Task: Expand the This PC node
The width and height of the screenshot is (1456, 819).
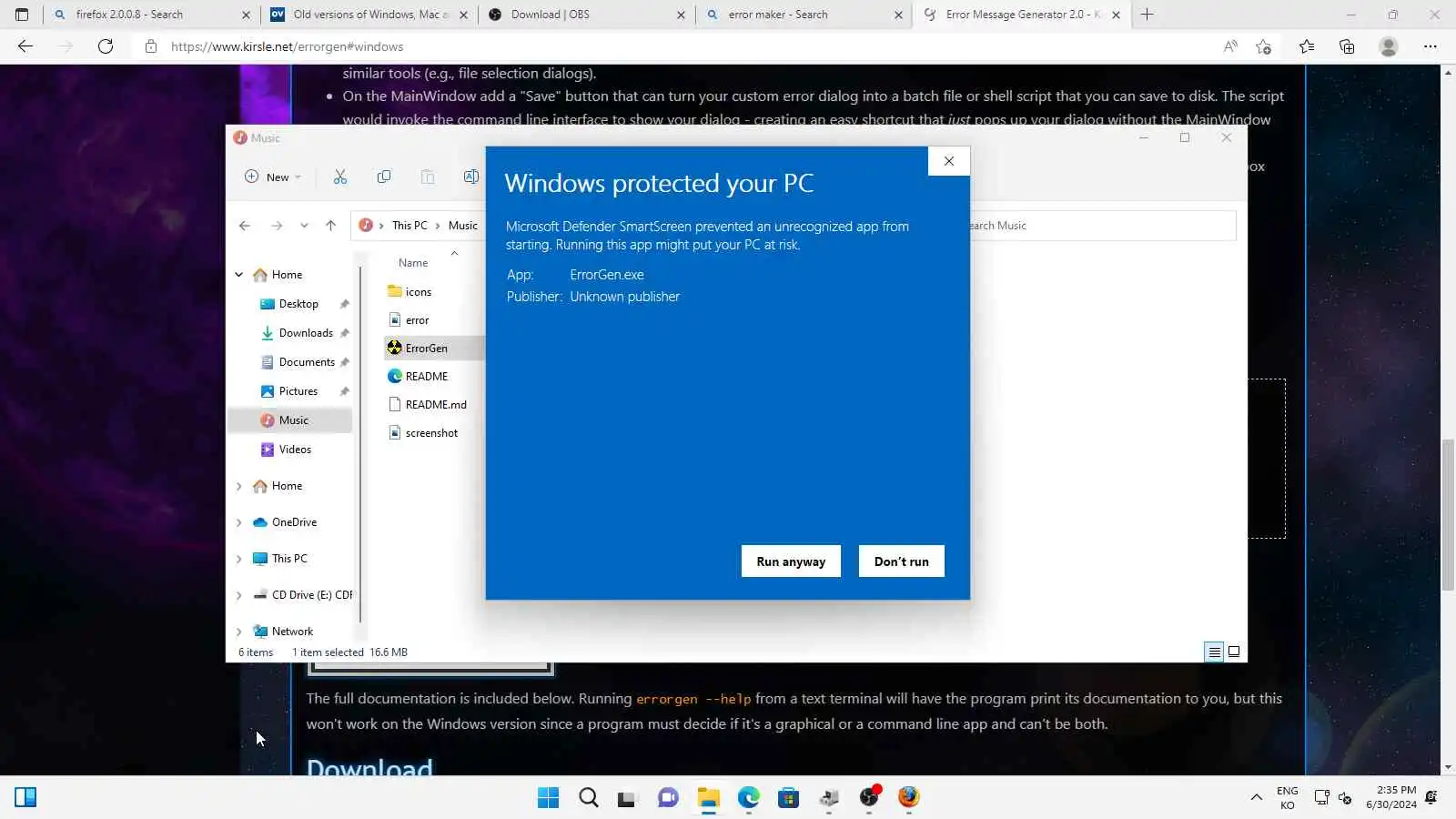Action: click(x=238, y=559)
